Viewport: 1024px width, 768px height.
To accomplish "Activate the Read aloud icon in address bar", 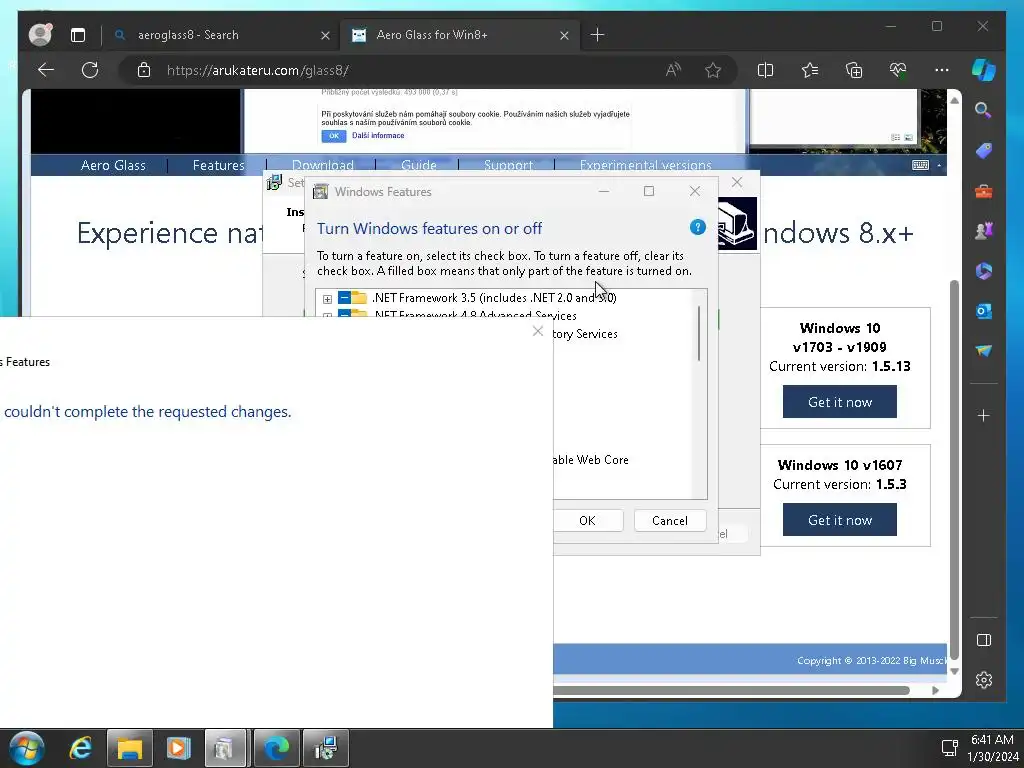I will (673, 70).
